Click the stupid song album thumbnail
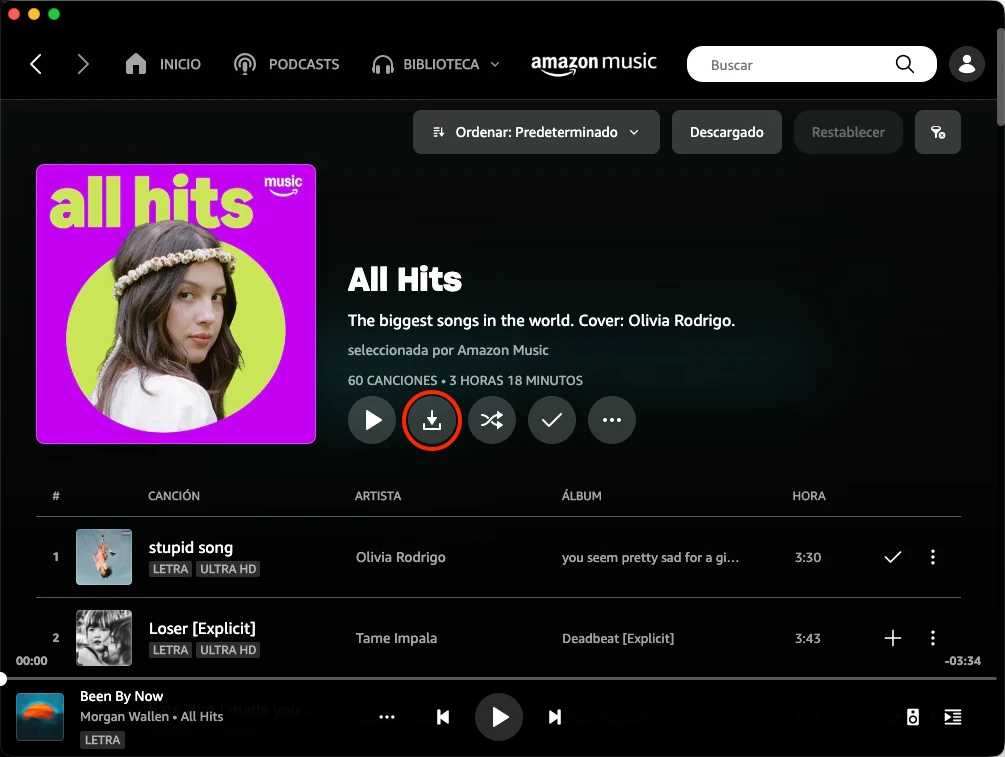Viewport: 1005px width, 757px height. (104, 557)
